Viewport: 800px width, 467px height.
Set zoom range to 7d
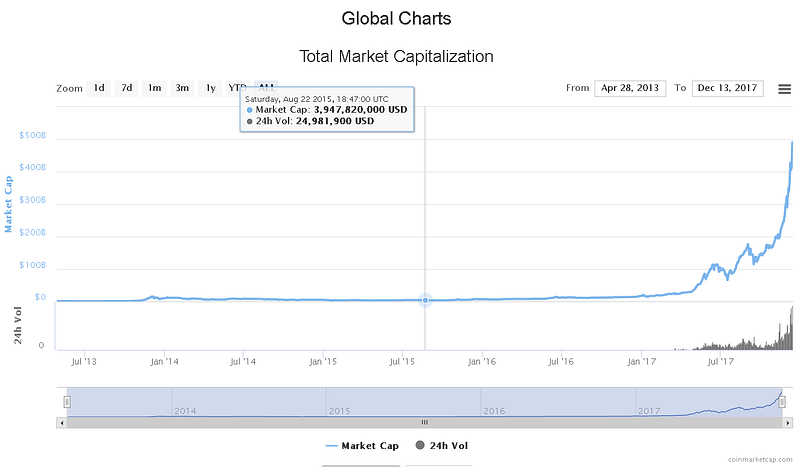(x=127, y=88)
